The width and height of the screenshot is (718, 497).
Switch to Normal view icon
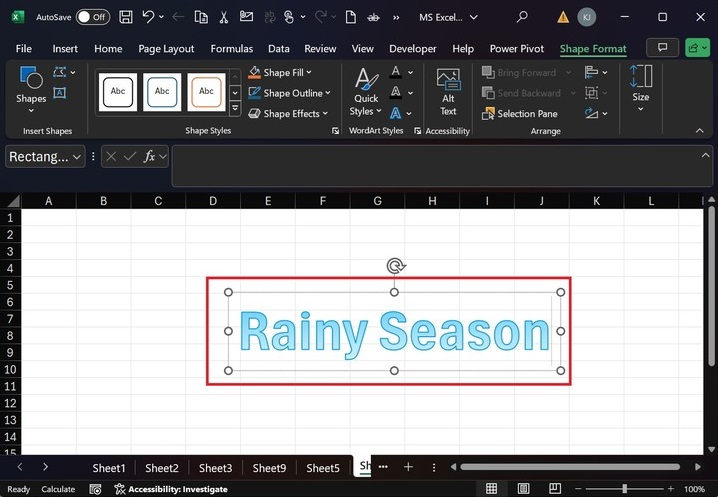492,489
